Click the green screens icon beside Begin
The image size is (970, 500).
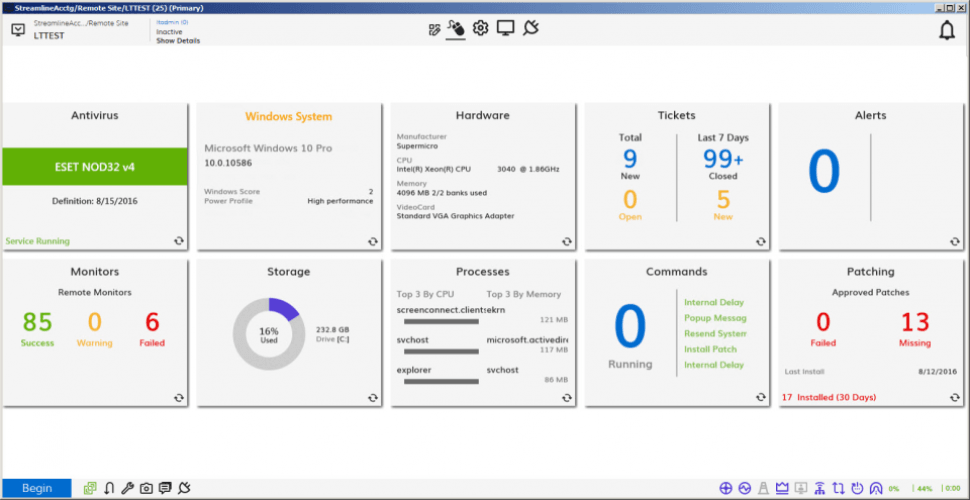click(x=90, y=488)
